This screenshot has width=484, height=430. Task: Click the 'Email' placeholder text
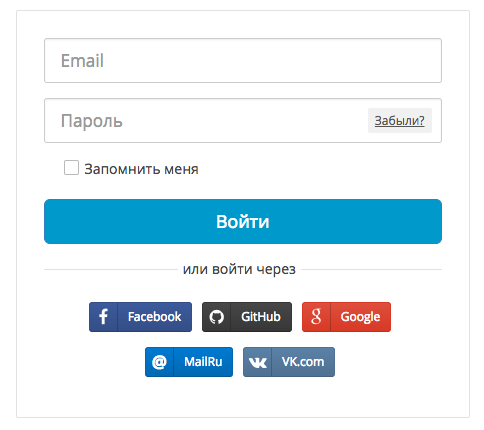(x=82, y=61)
